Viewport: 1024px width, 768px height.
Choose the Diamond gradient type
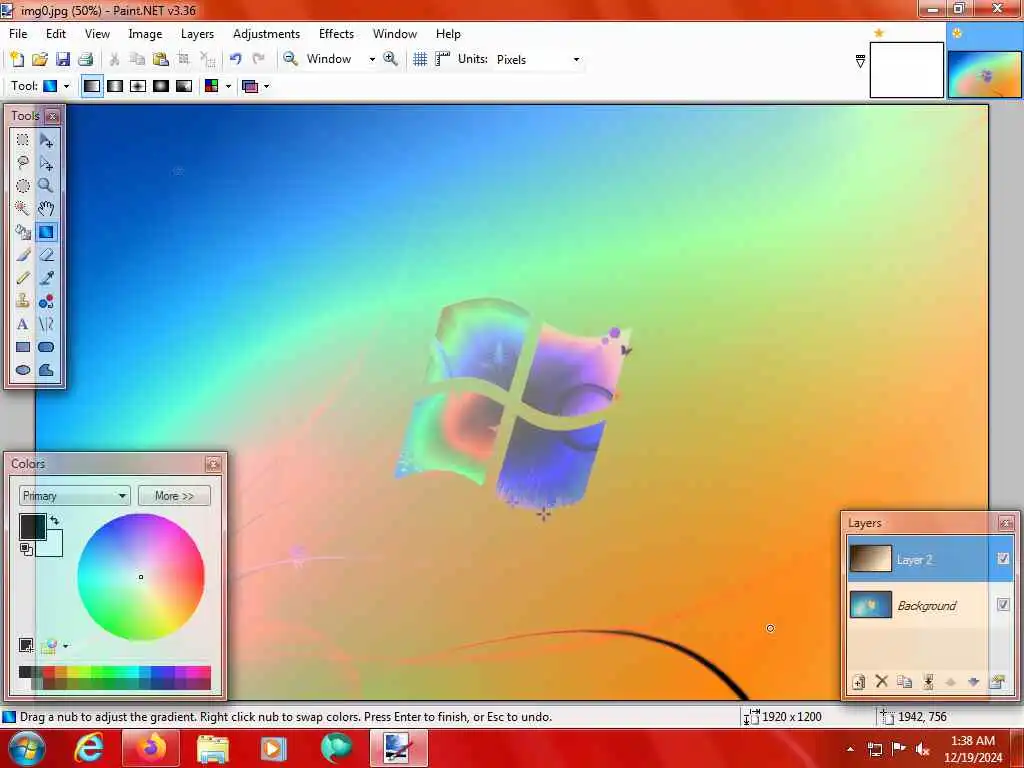138,86
